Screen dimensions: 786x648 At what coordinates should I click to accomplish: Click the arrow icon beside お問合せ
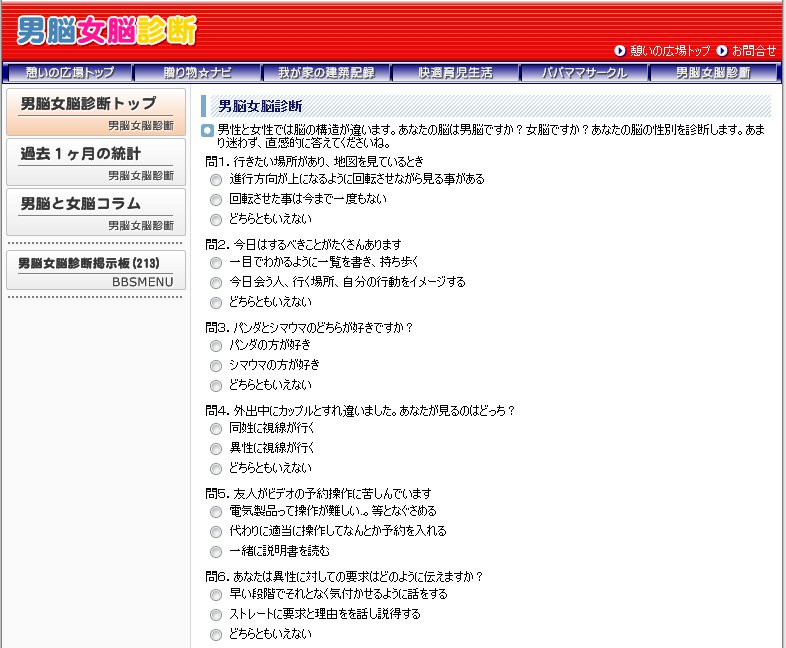721,50
